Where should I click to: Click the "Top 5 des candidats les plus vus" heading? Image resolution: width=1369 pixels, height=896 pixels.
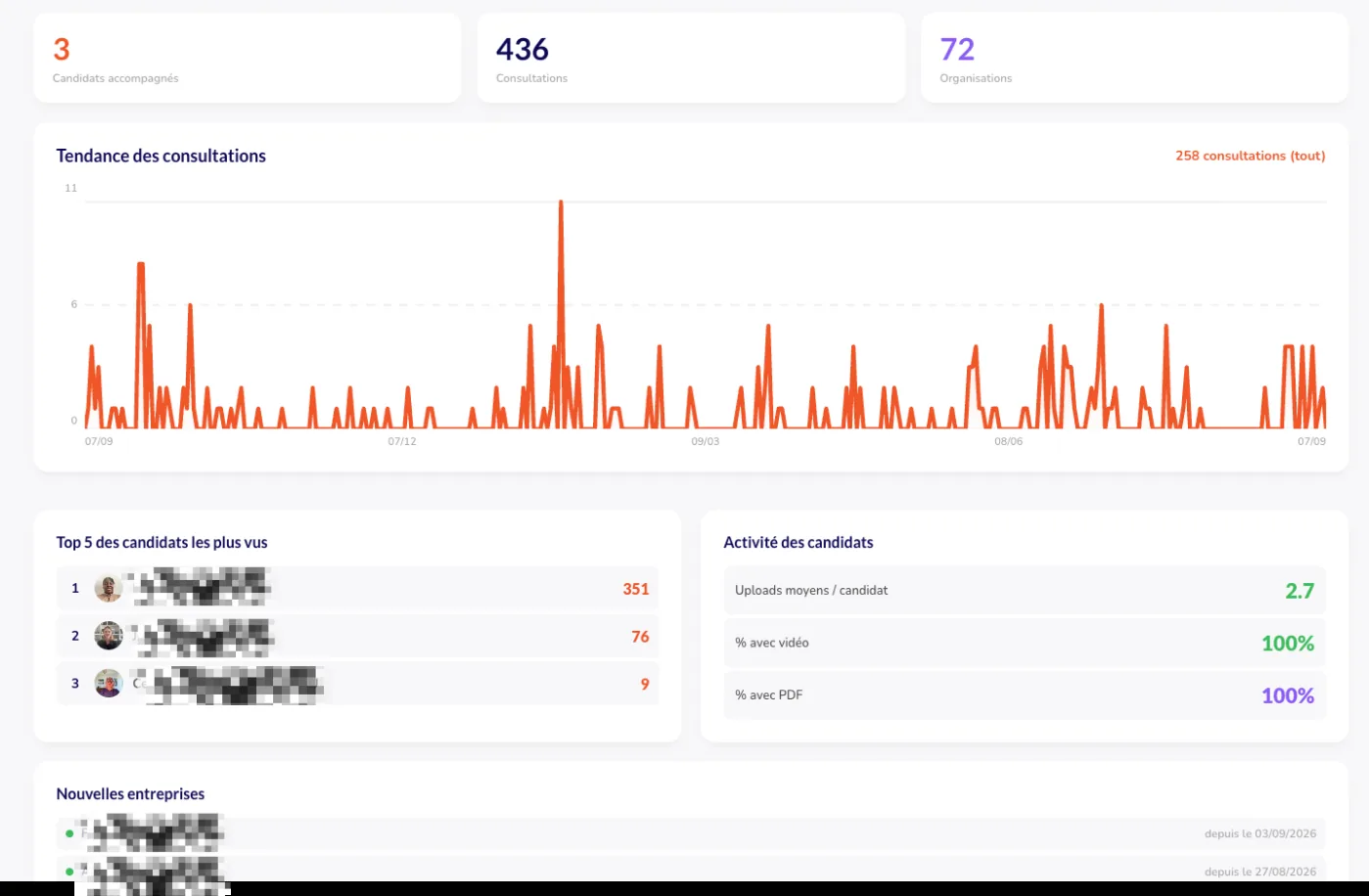coord(161,543)
